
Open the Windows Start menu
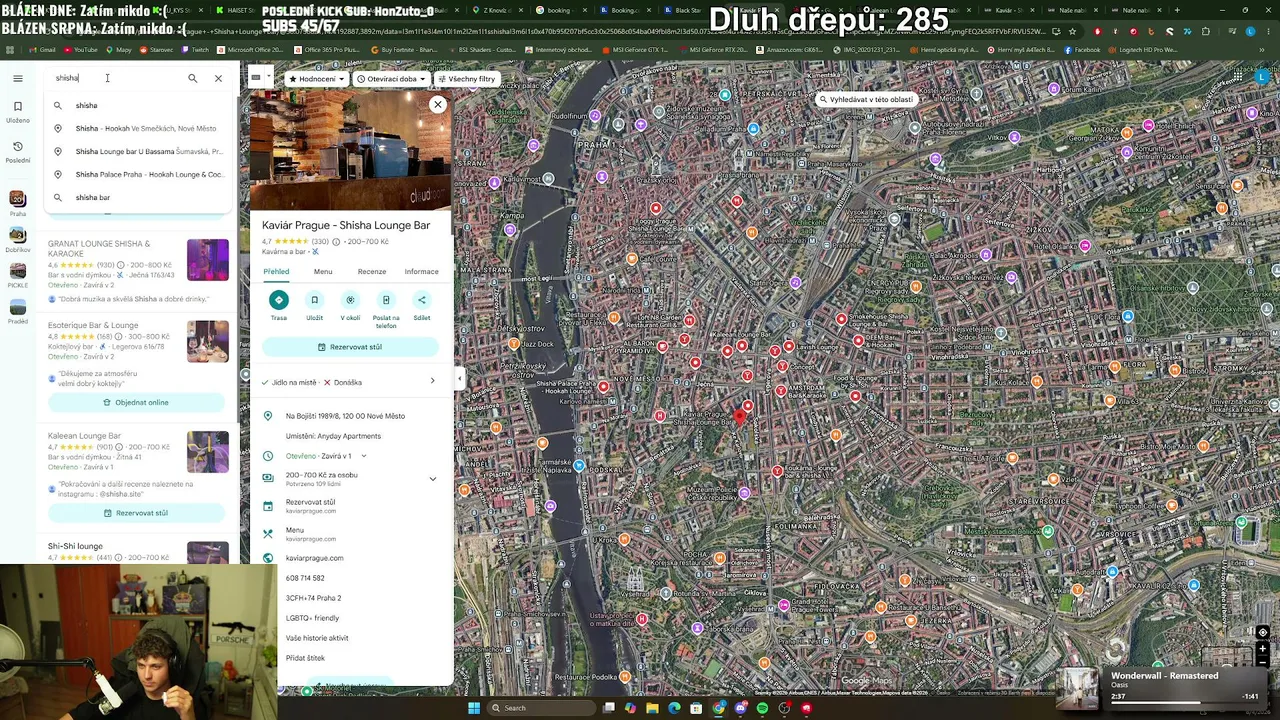[474, 708]
